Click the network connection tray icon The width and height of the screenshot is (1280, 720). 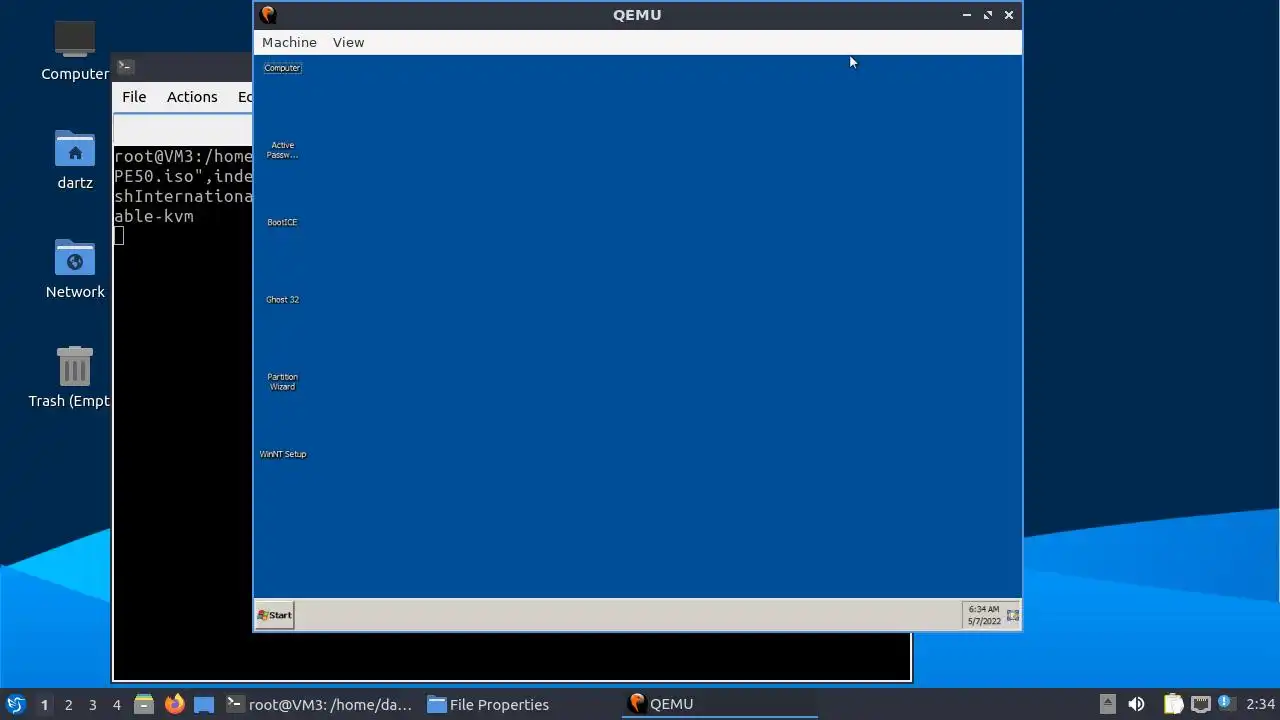coord(1200,704)
